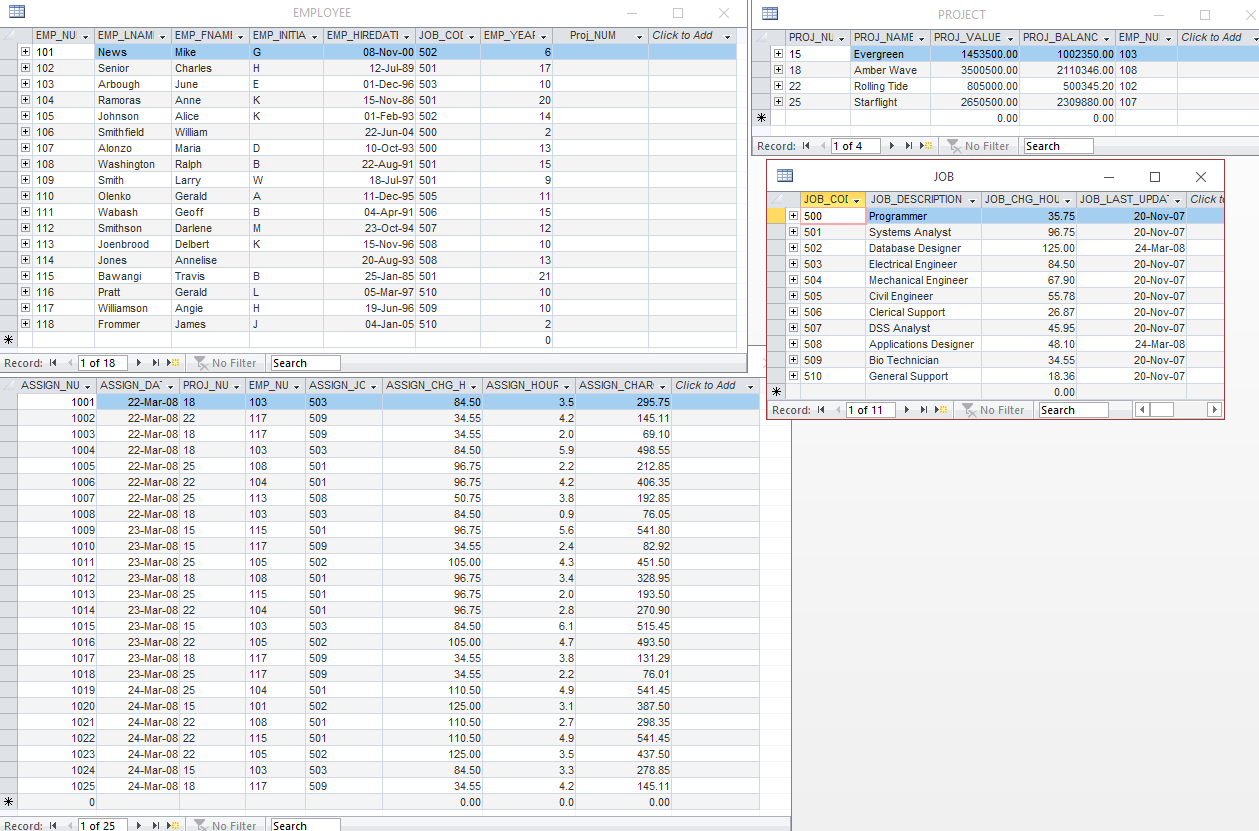Expand subdatasheet for project 22 Rolling Tide
This screenshot has height=831, width=1259.
pos(778,86)
